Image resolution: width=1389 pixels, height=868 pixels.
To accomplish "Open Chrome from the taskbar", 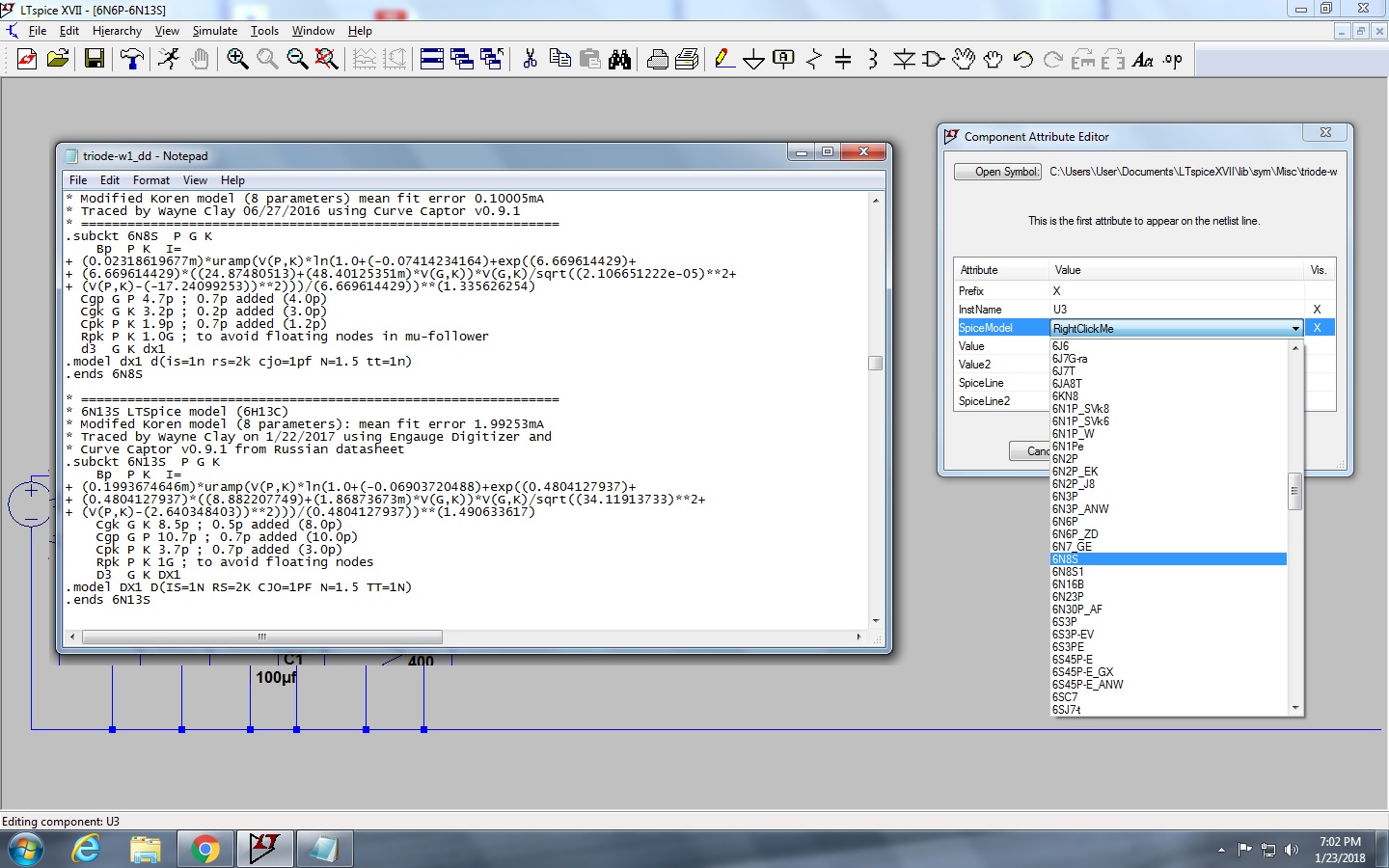I will pyautogui.click(x=204, y=850).
